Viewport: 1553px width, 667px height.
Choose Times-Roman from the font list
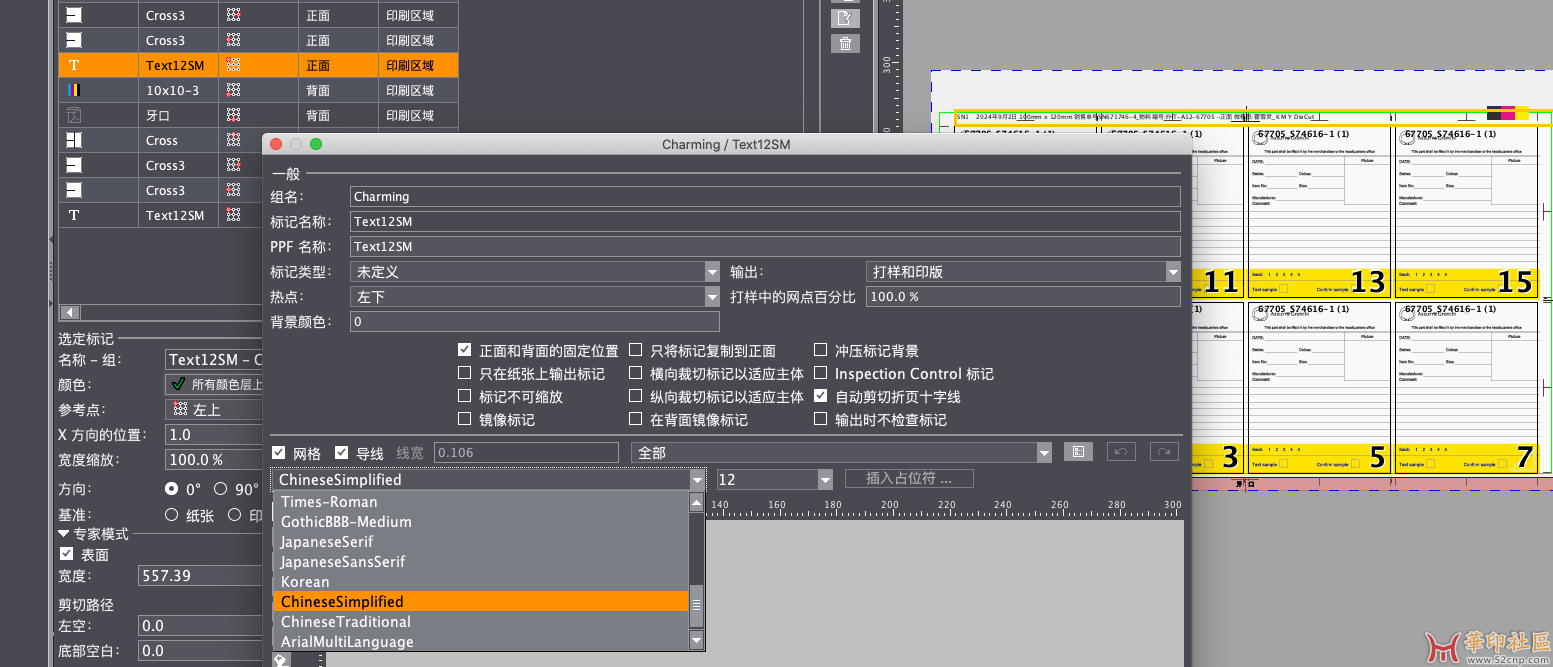click(x=481, y=502)
